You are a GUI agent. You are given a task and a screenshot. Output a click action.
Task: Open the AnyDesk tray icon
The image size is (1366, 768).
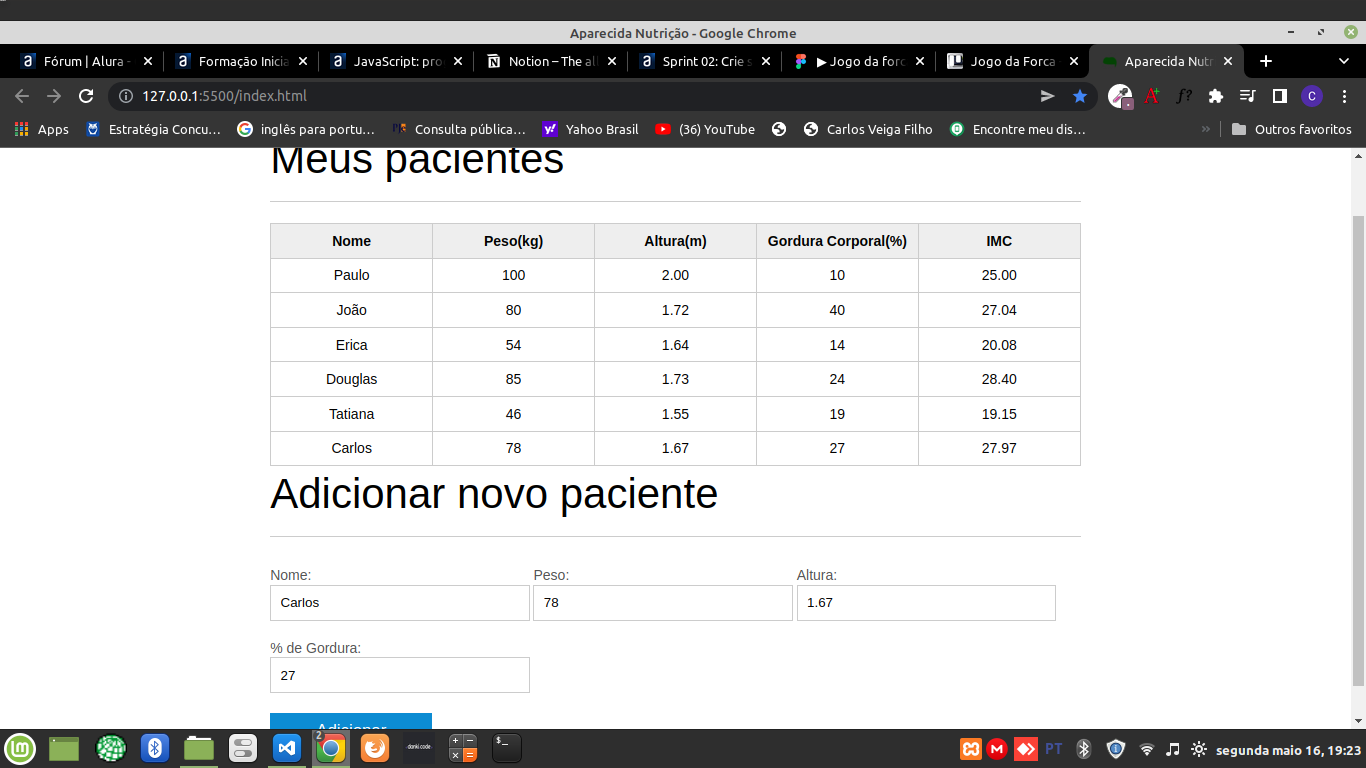(x=1025, y=748)
